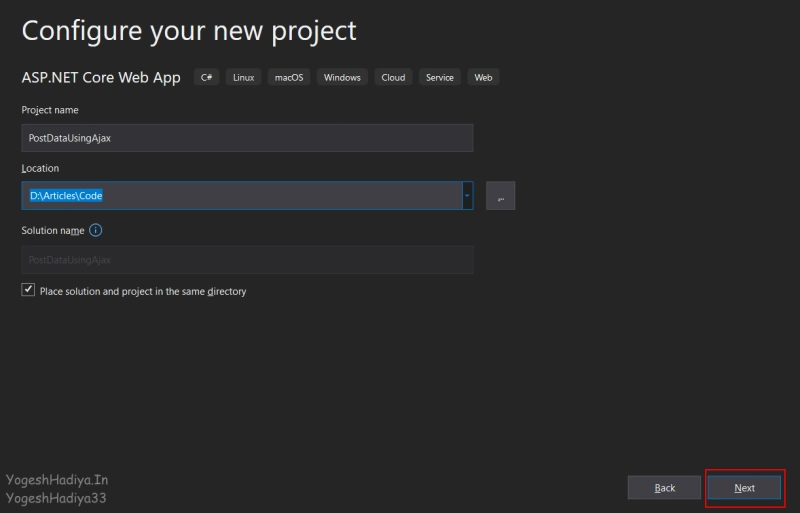Click the macOS tag
Screen dimensions: 800x513
[x=289, y=77]
